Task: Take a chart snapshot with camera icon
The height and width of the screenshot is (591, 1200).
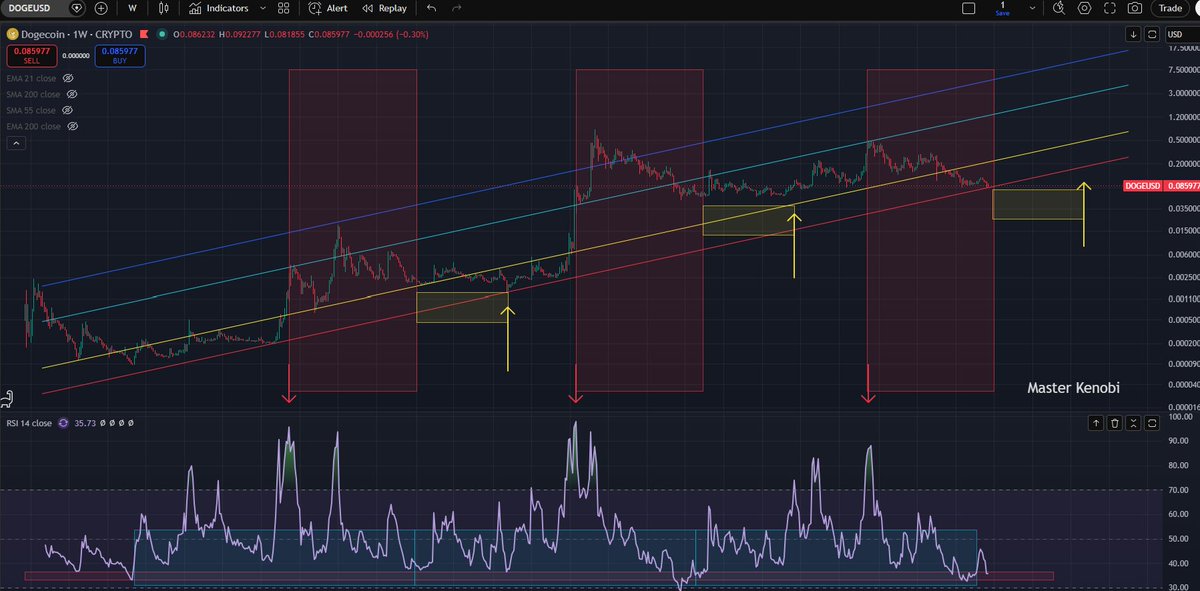Action: [x=1135, y=8]
